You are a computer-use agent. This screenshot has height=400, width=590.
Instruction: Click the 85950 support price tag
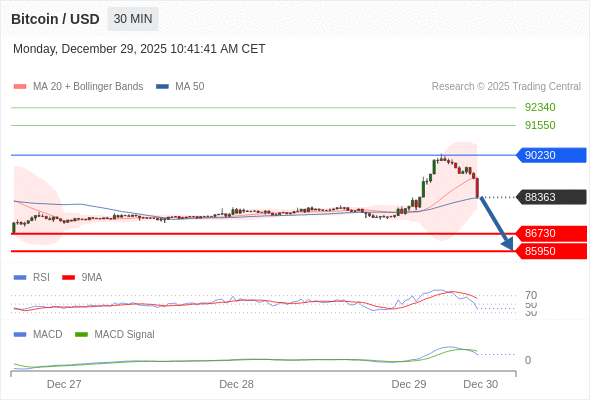coord(551,251)
